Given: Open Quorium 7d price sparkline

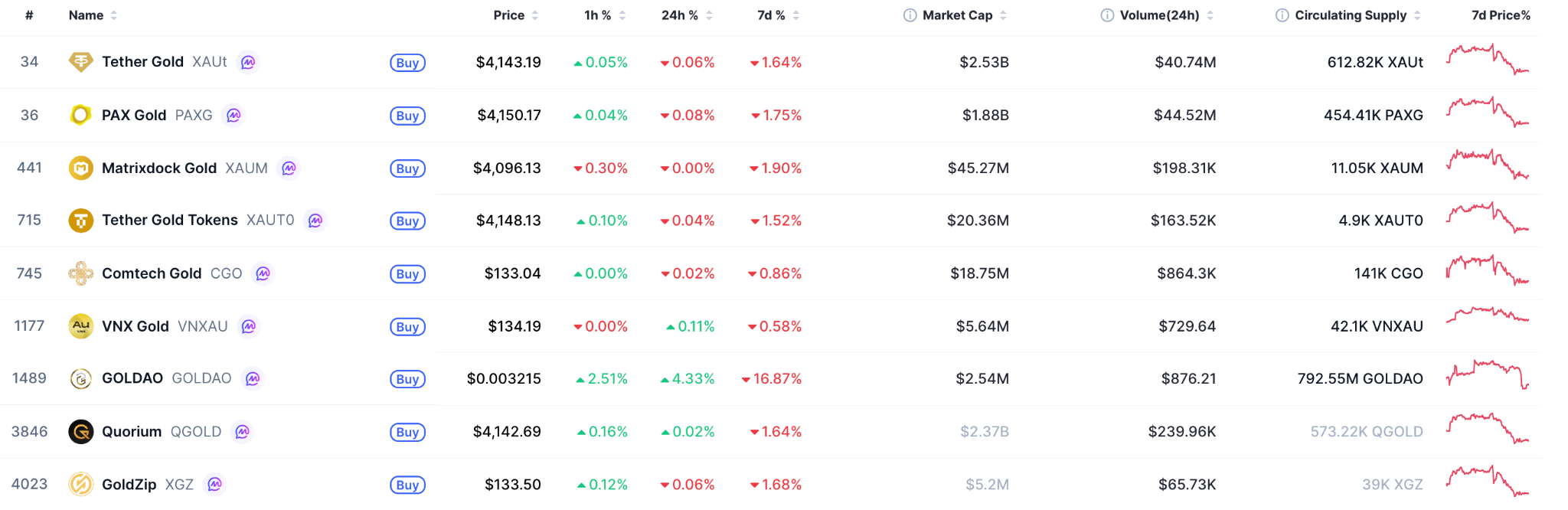Looking at the screenshot, I should [x=1488, y=428].
